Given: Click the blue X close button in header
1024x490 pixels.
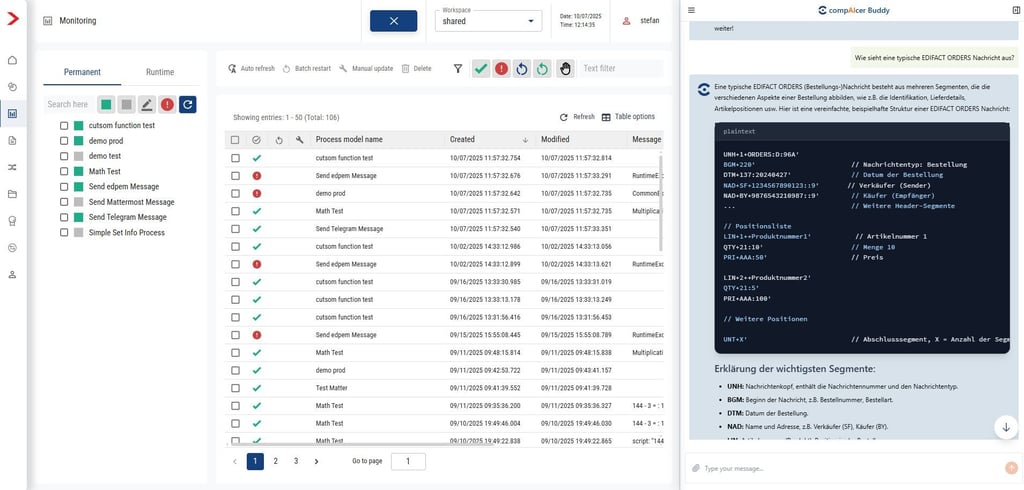Looking at the screenshot, I should point(393,21).
